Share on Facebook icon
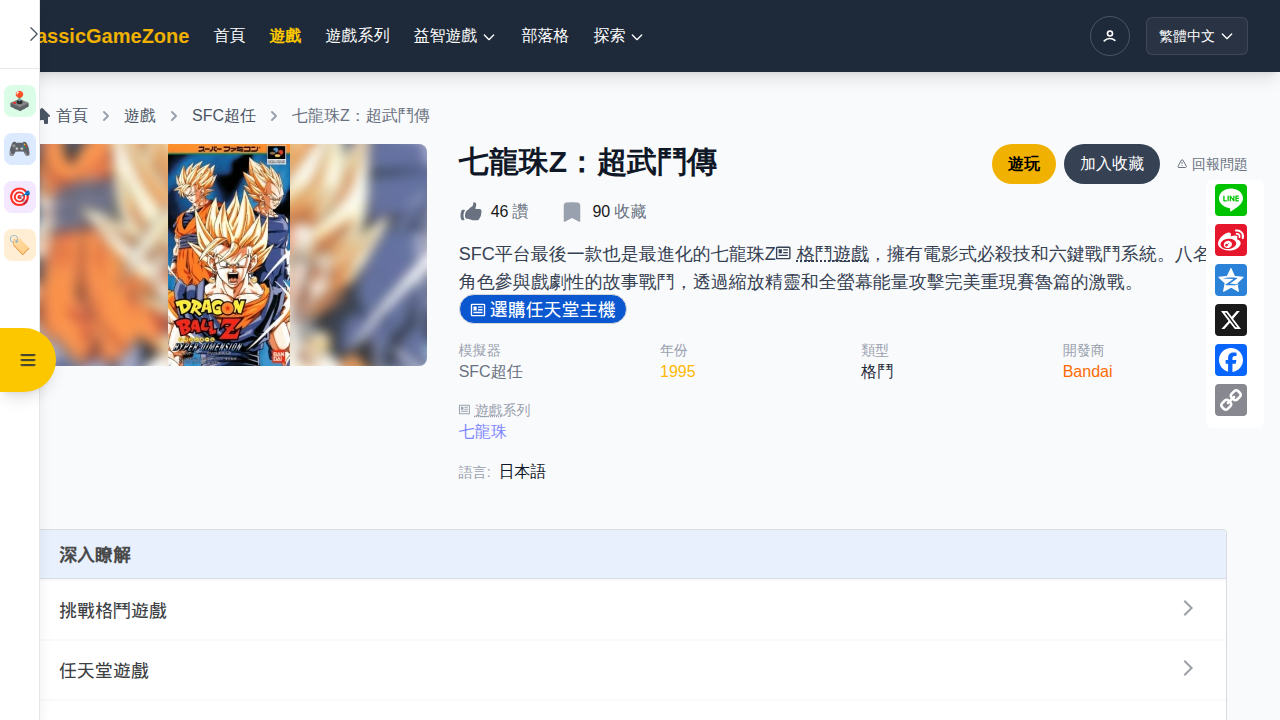The height and width of the screenshot is (720, 1280). click(x=1231, y=360)
